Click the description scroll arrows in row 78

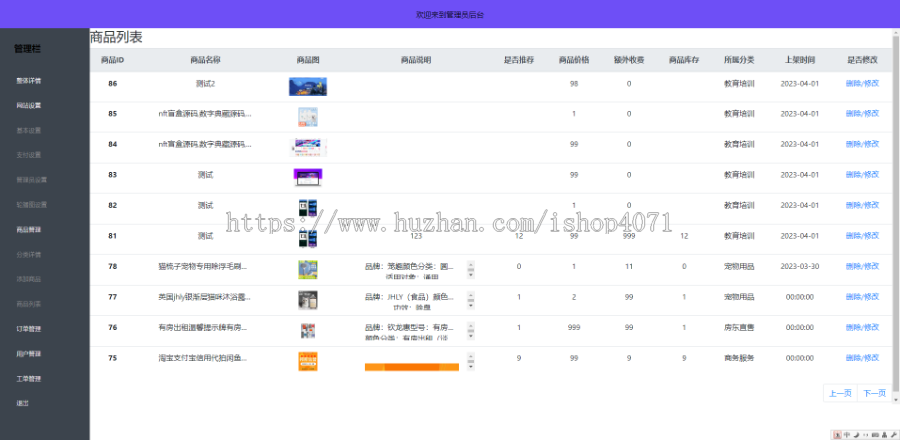(x=471, y=269)
